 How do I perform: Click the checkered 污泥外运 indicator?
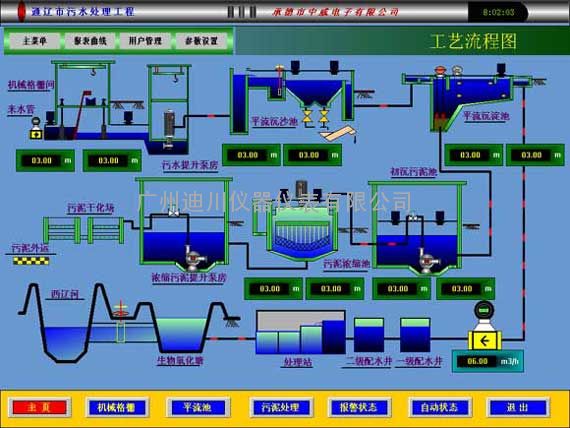click(x=31, y=260)
